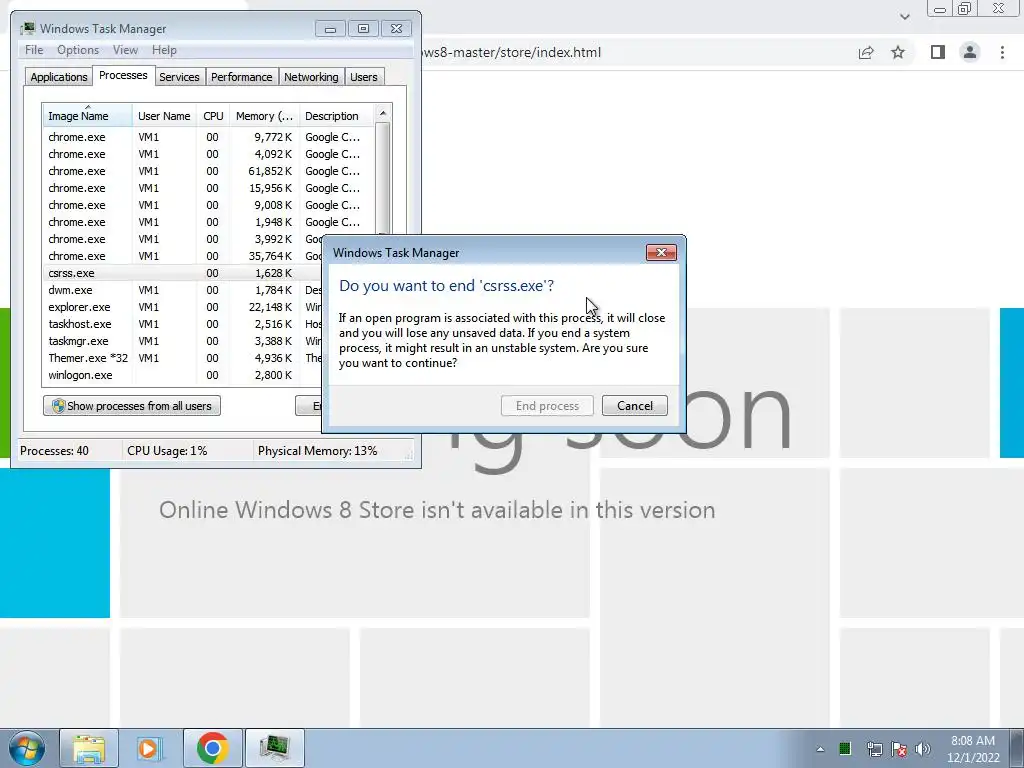Click the green Task Manager tray icon
Viewport: 1024px width, 768px height.
pyautogui.click(x=845, y=748)
